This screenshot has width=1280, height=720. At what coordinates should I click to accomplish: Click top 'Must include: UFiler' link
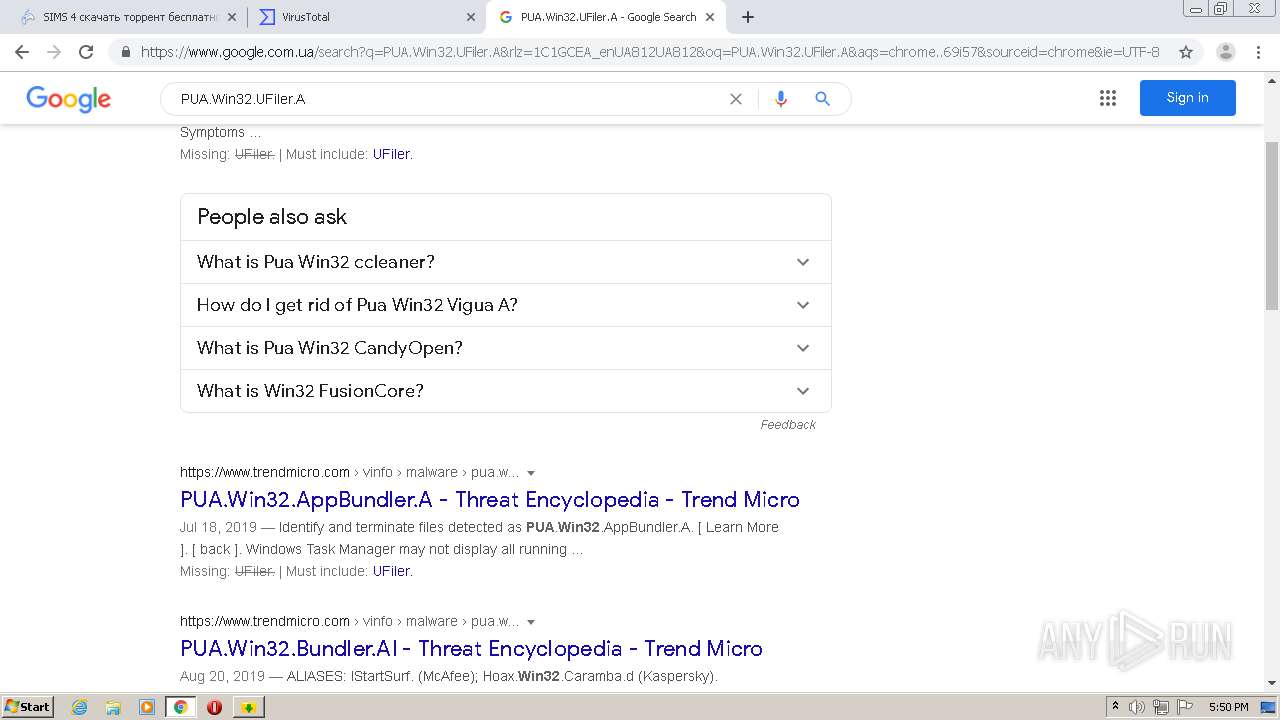pos(391,154)
